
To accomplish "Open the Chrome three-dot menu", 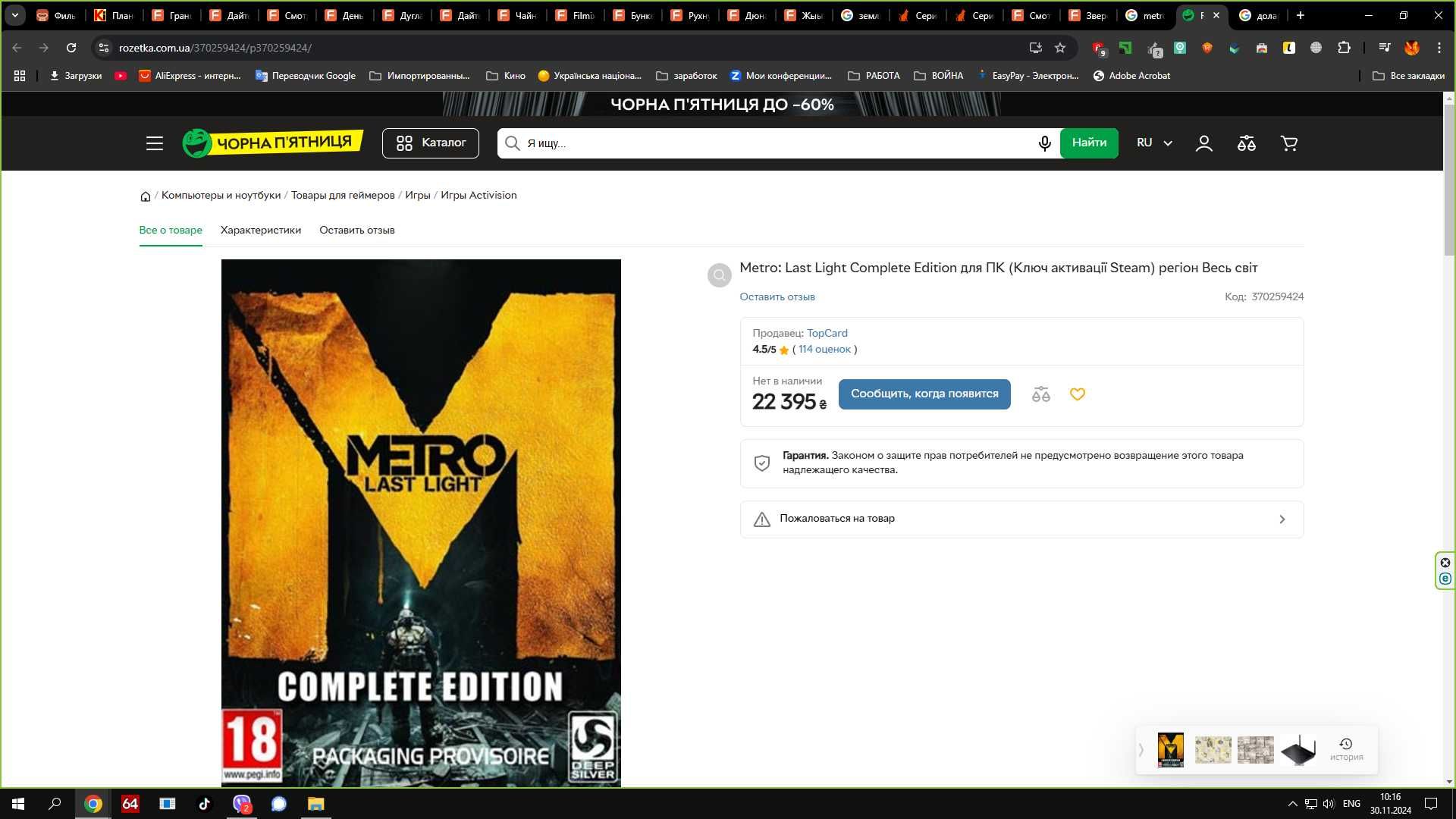I will point(1439,48).
